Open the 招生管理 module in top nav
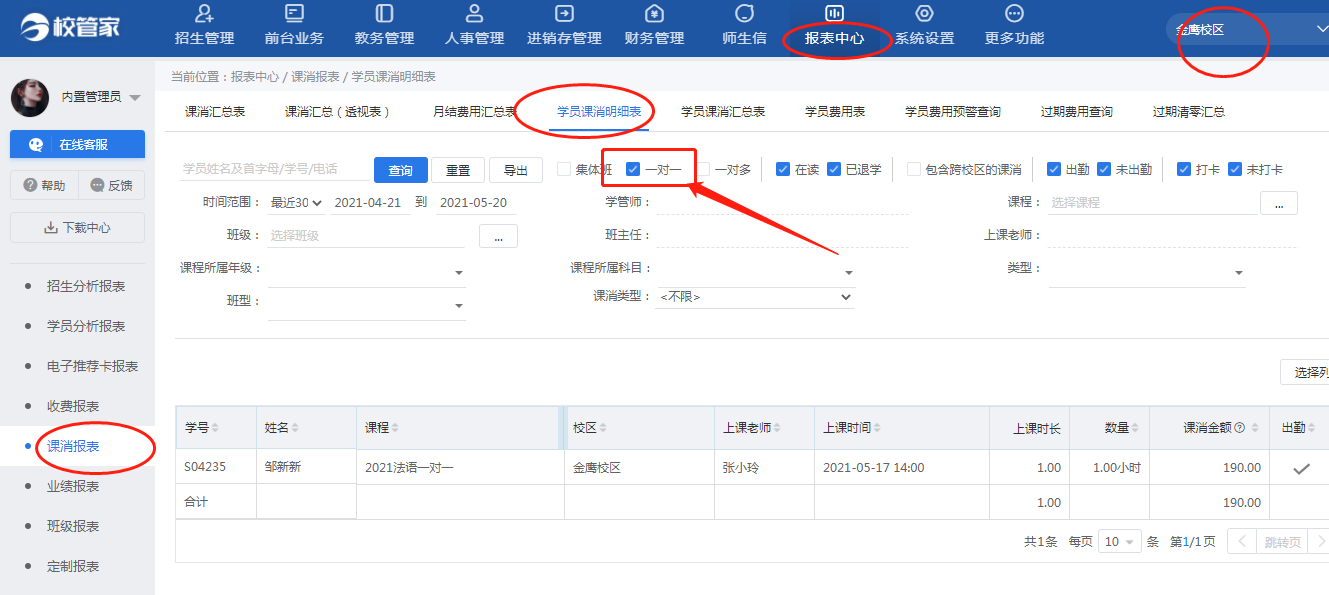This screenshot has height=595, width=1329. [204, 26]
